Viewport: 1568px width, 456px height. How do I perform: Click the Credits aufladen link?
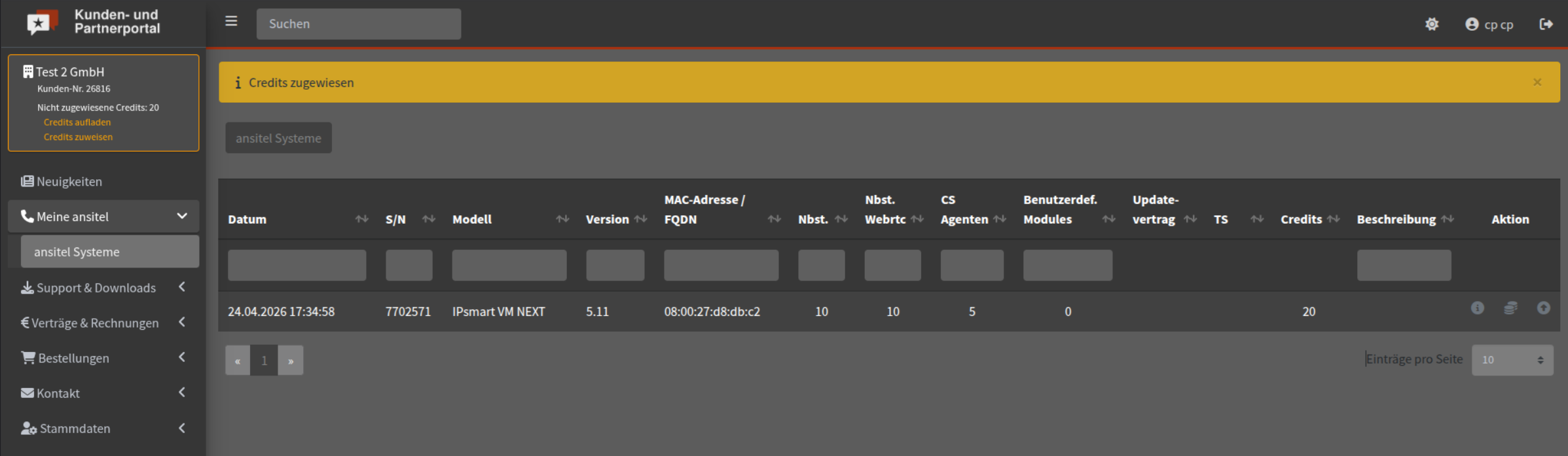coord(77,122)
